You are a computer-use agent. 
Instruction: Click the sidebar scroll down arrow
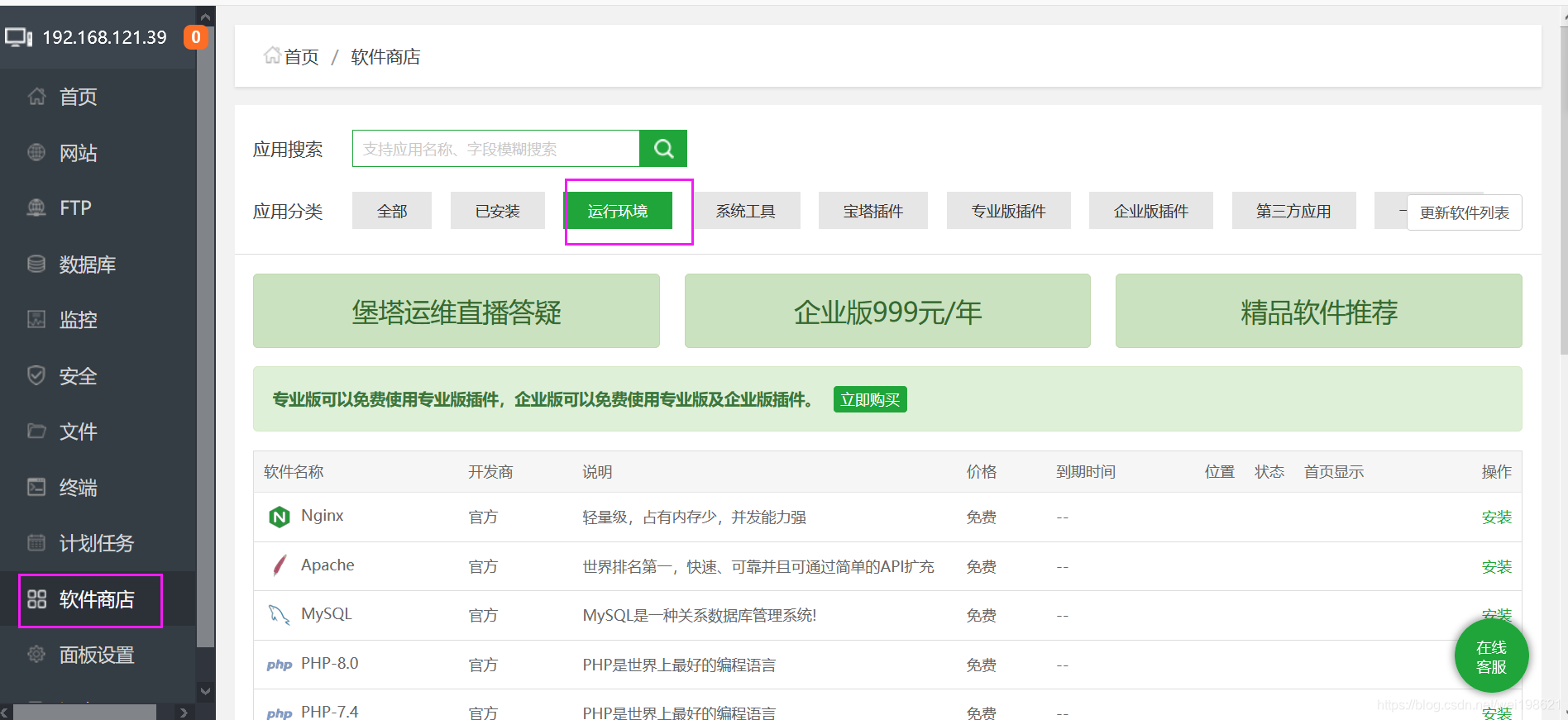[206, 691]
